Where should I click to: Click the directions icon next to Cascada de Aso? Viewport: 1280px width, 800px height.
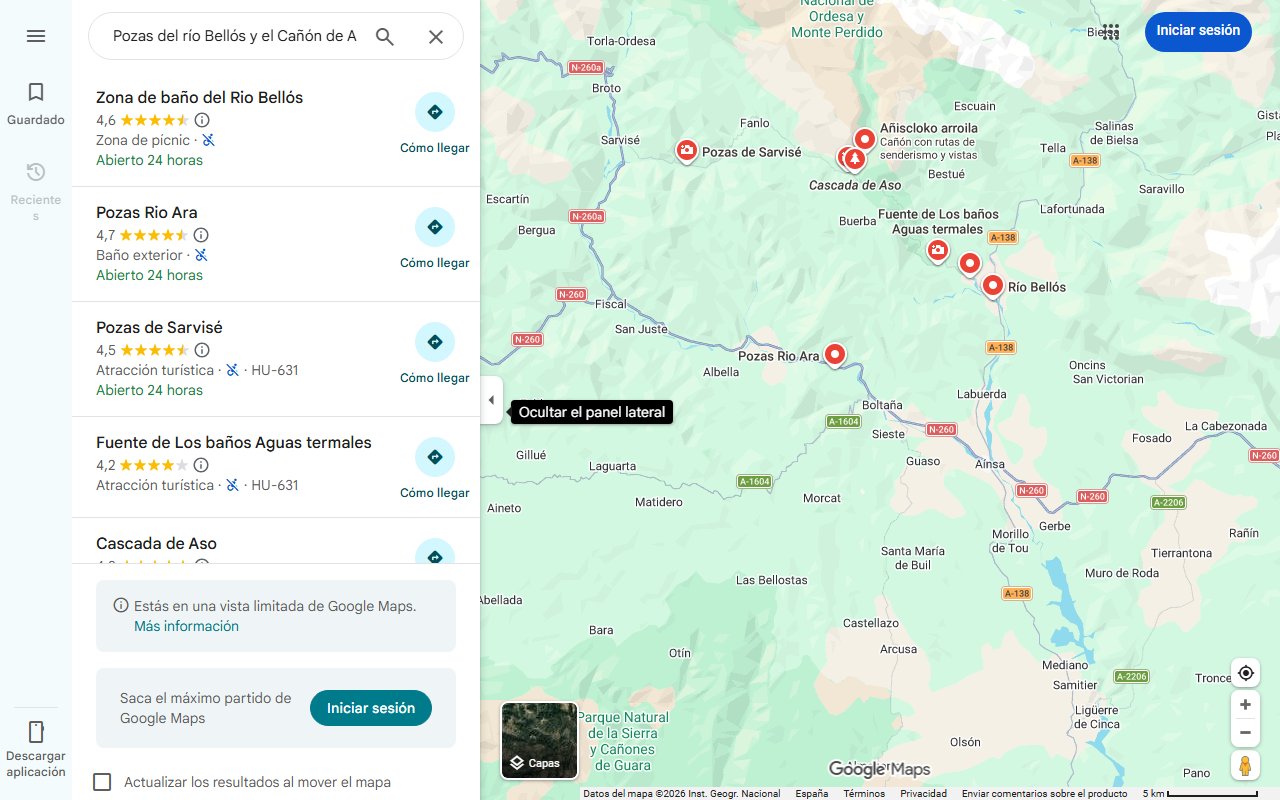tap(435, 557)
